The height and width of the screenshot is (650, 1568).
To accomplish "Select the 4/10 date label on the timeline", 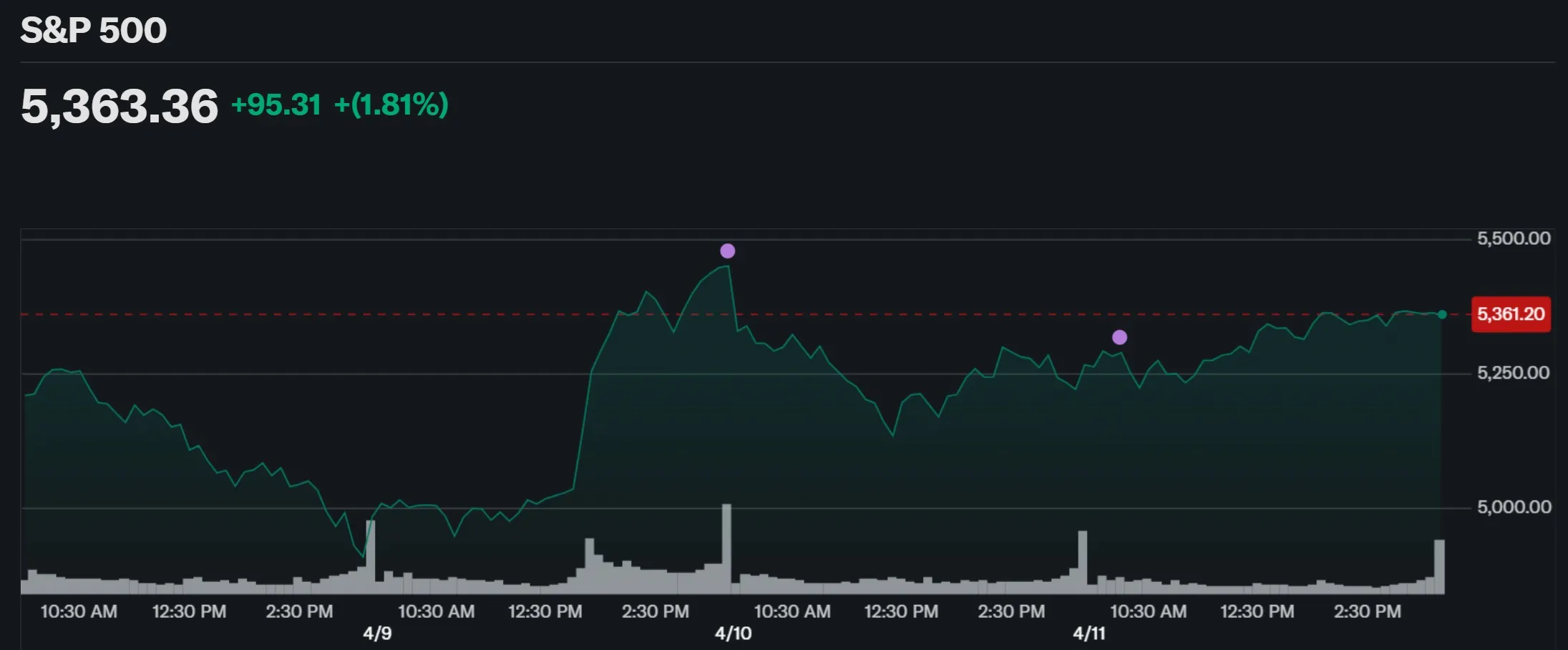I will pyautogui.click(x=733, y=634).
